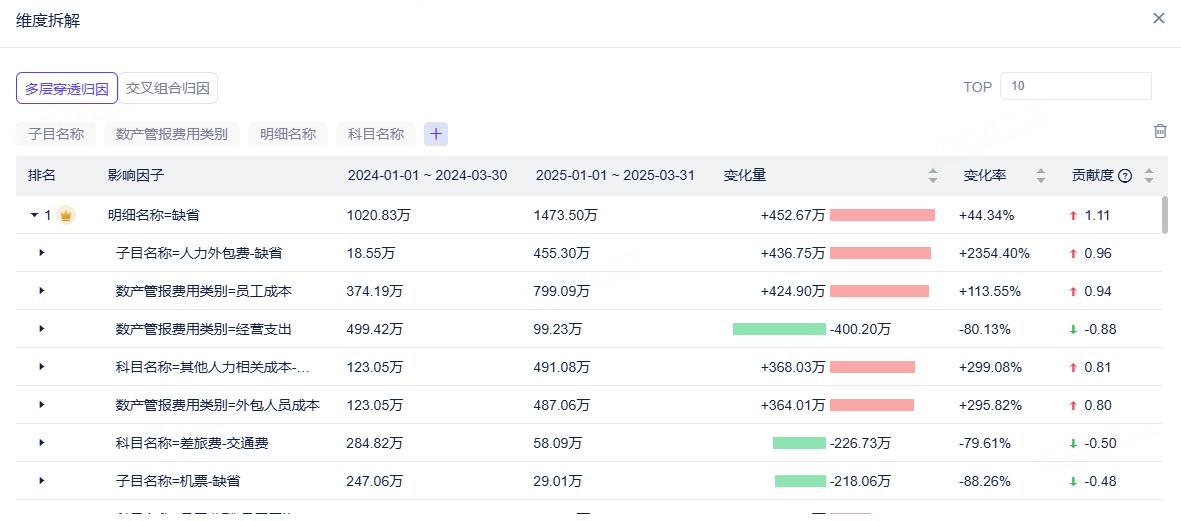Image resolution: width=1181 pixels, height=521 pixels.
Task: Expand the 子目名称=人力外包费-缺省 row
Action: (x=41, y=253)
